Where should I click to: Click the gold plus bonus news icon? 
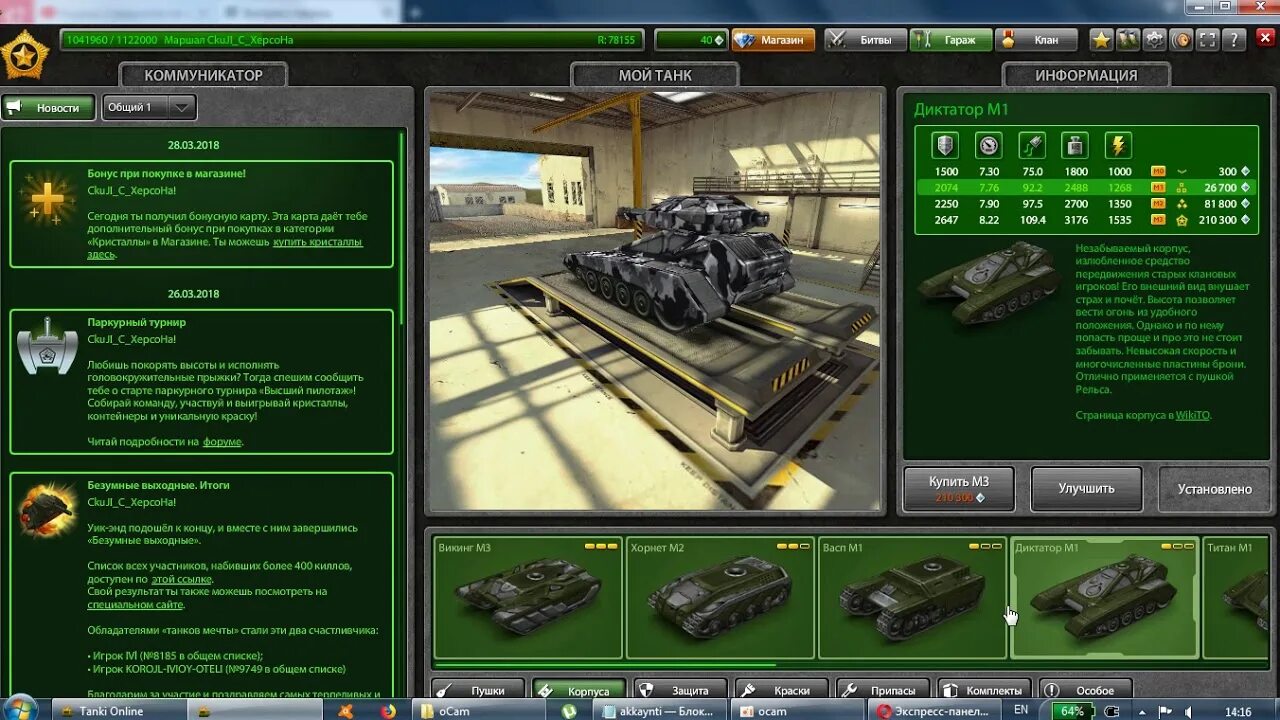tap(47, 198)
